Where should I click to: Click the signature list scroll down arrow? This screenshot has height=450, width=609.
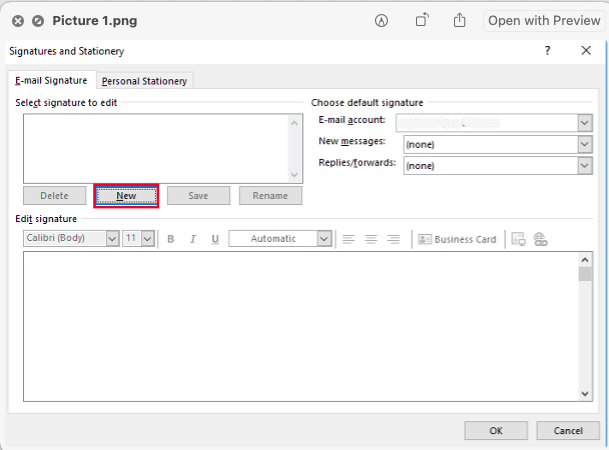[x=294, y=175]
